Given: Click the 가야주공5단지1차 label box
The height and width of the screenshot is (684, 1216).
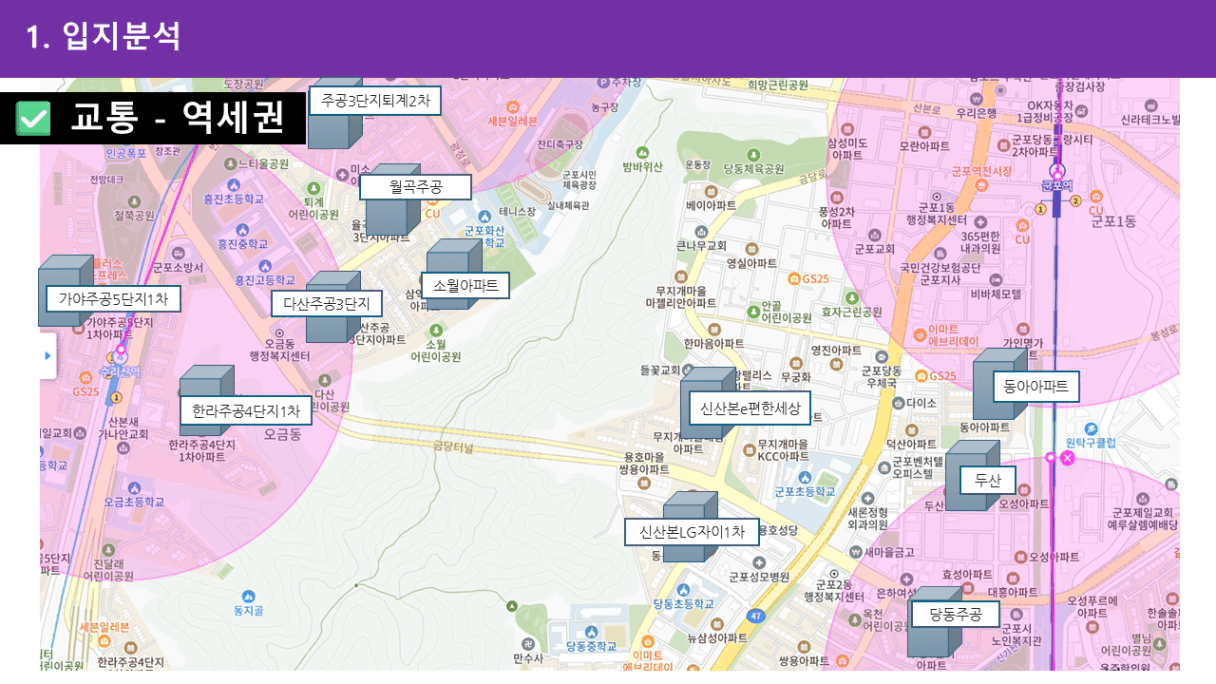Looking at the screenshot, I should (112, 298).
